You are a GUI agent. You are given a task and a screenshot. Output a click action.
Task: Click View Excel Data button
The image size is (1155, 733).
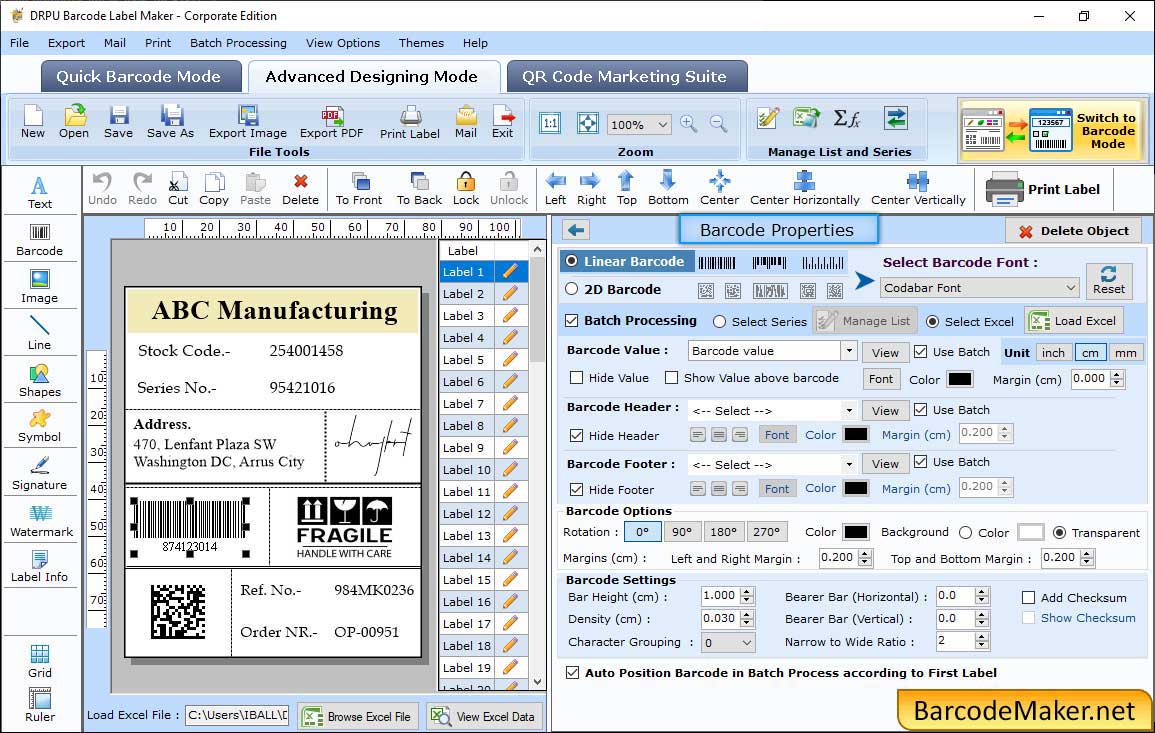click(484, 716)
